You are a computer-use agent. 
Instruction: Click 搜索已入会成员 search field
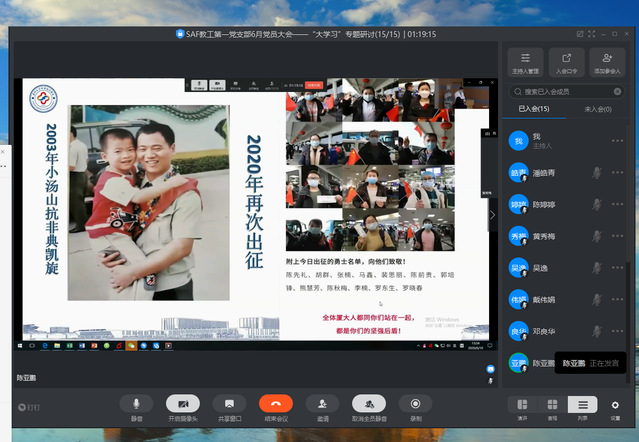click(566, 92)
